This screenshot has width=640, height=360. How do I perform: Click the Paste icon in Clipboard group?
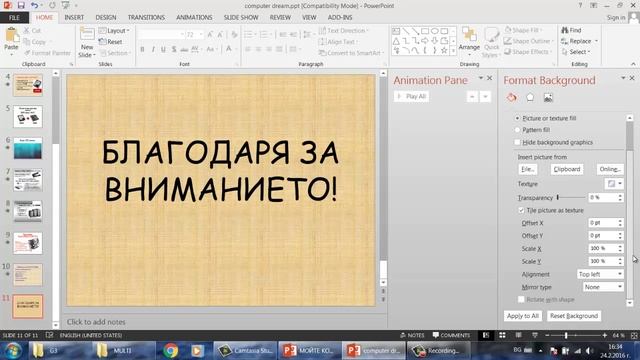pyautogui.click(x=11, y=36)
